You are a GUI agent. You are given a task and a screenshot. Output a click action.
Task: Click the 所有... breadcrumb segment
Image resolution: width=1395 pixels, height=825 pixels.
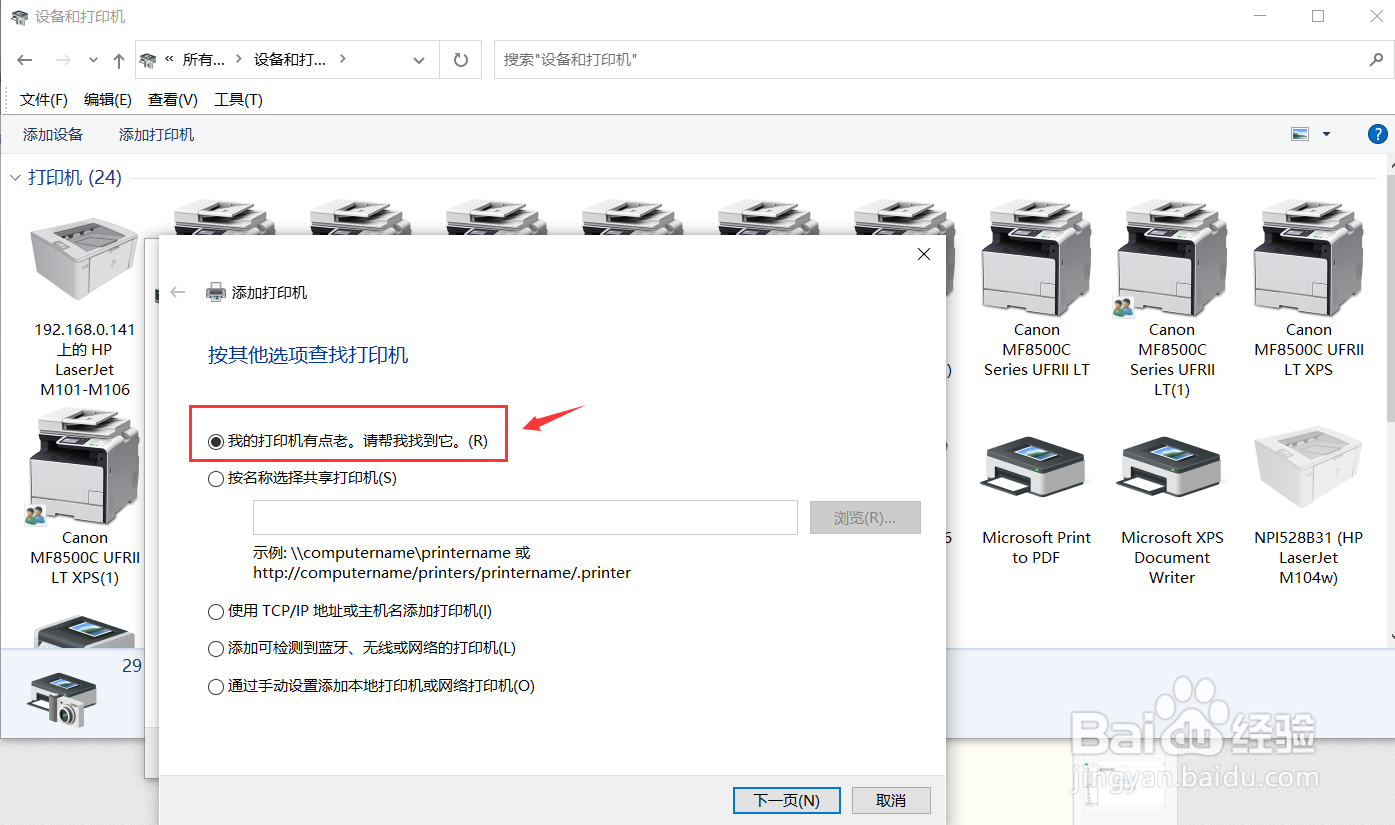point(203,60)
